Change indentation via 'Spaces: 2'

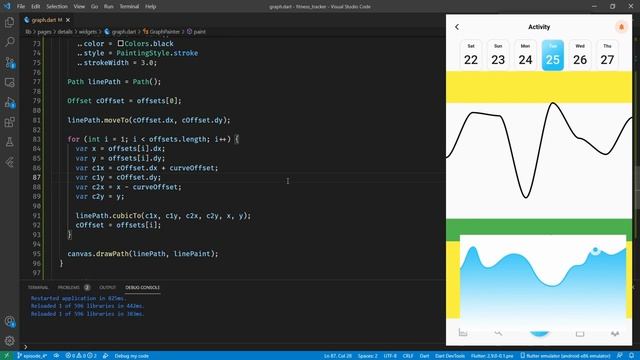click(367, 356)
